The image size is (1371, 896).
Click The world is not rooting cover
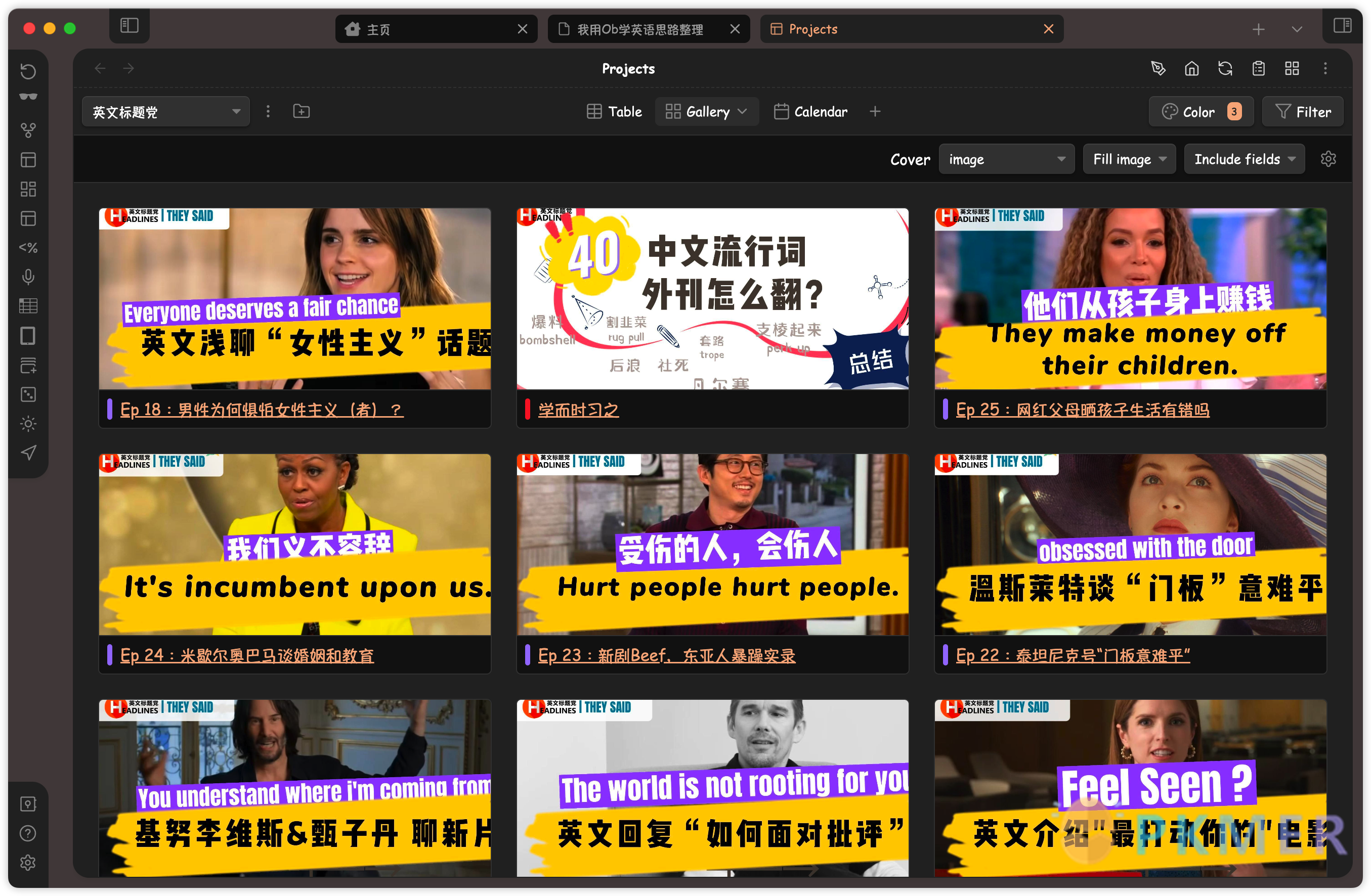(x=713, y=788)
